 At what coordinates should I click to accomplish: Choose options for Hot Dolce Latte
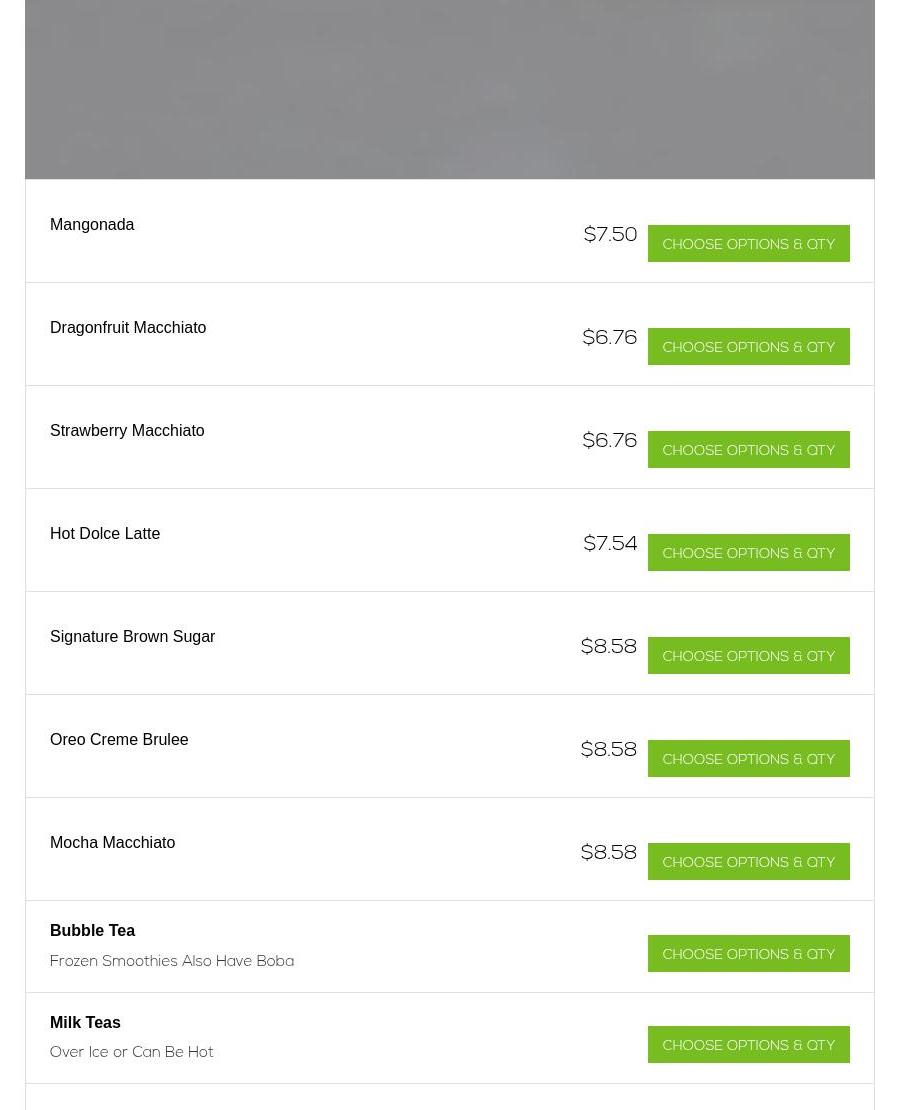point(748,553)
